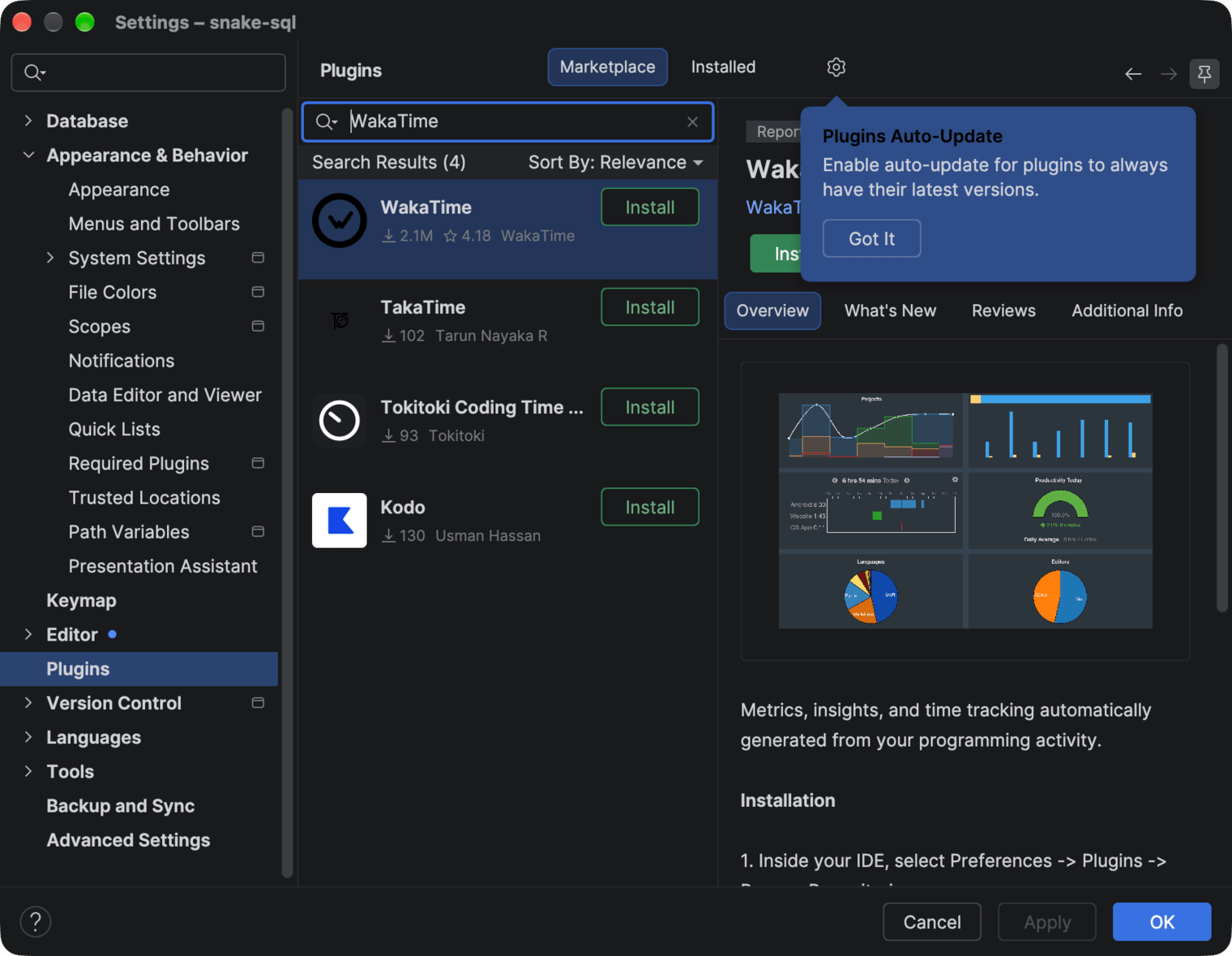1232x956 pixels.
Task: Expand the Database settings section
Action: coord(28,121)
